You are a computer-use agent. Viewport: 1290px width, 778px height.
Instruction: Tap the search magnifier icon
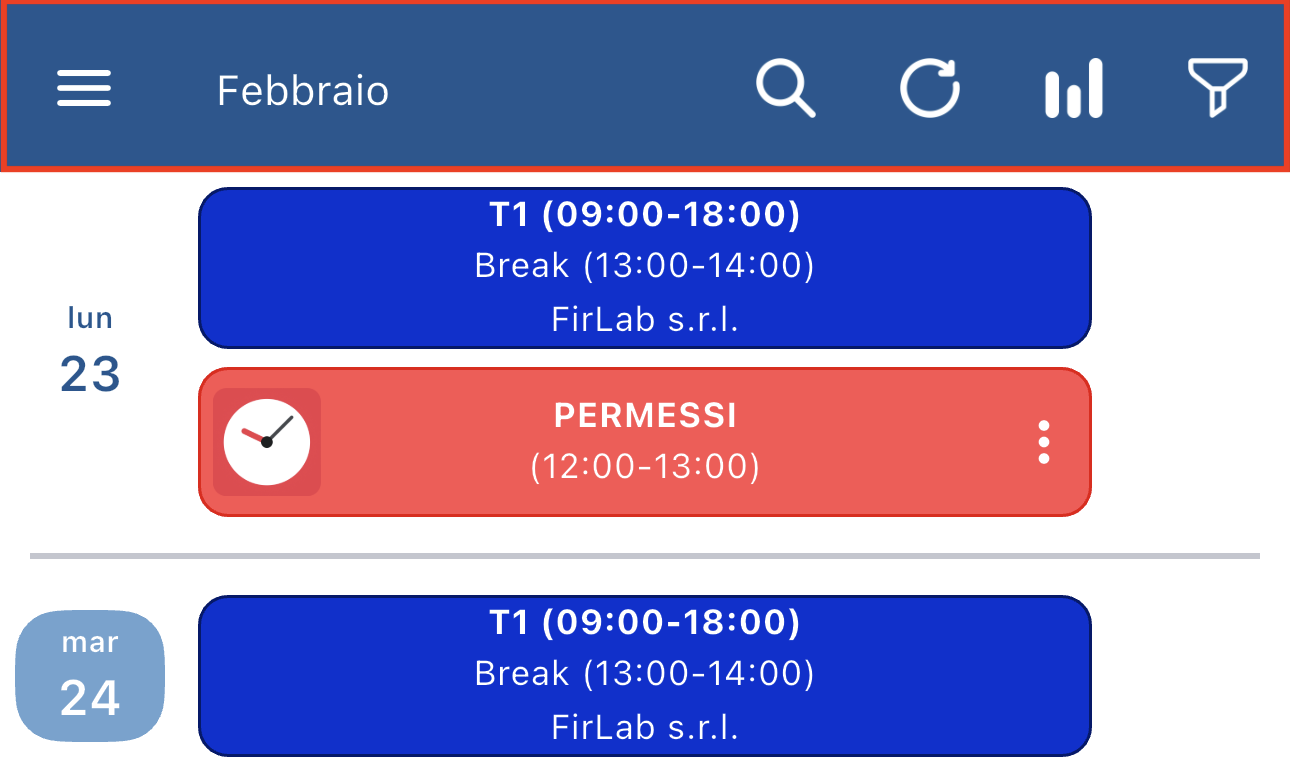click(785, 89)
